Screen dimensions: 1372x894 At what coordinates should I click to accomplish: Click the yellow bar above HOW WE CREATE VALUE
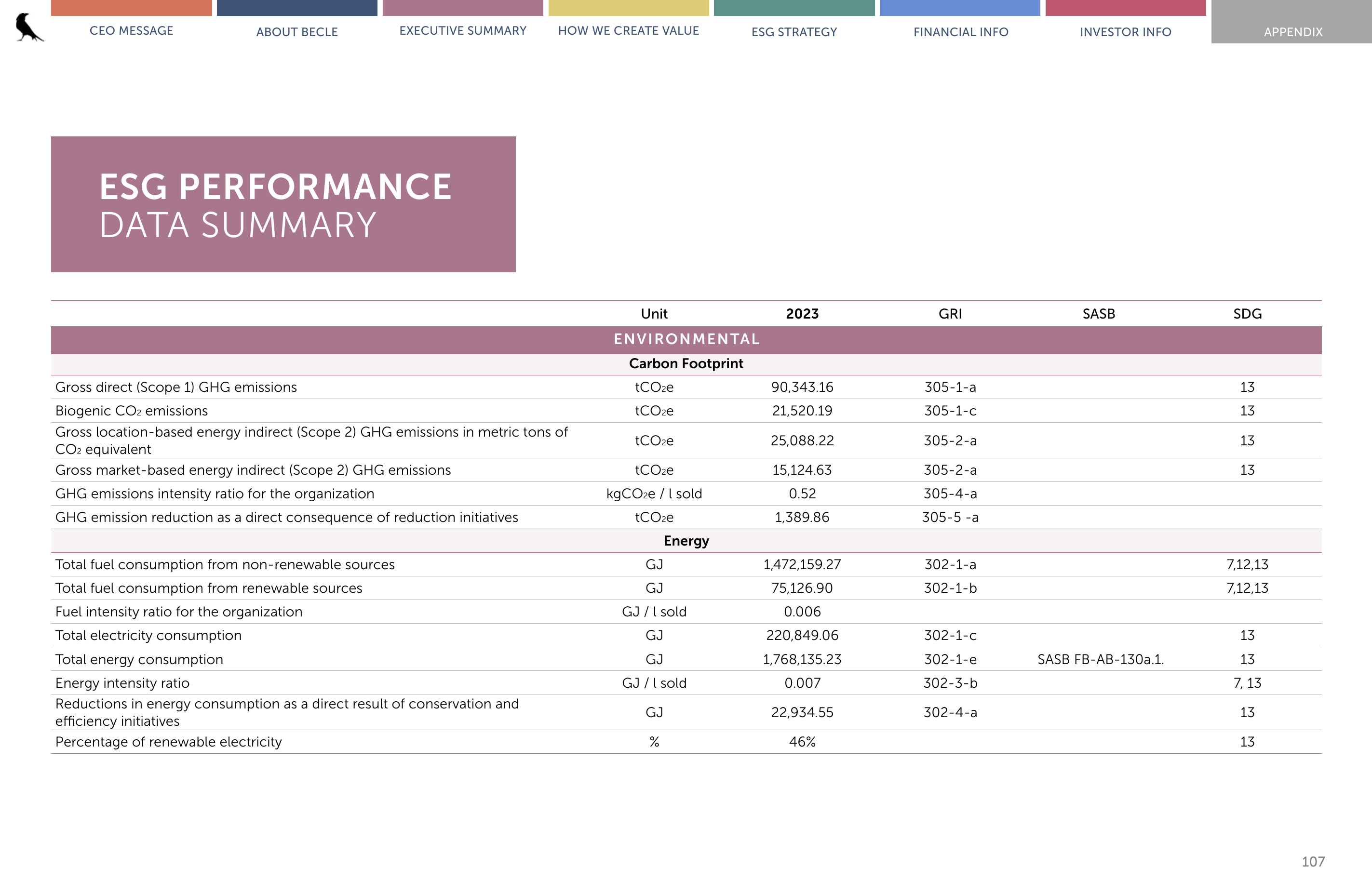point(628,8)
